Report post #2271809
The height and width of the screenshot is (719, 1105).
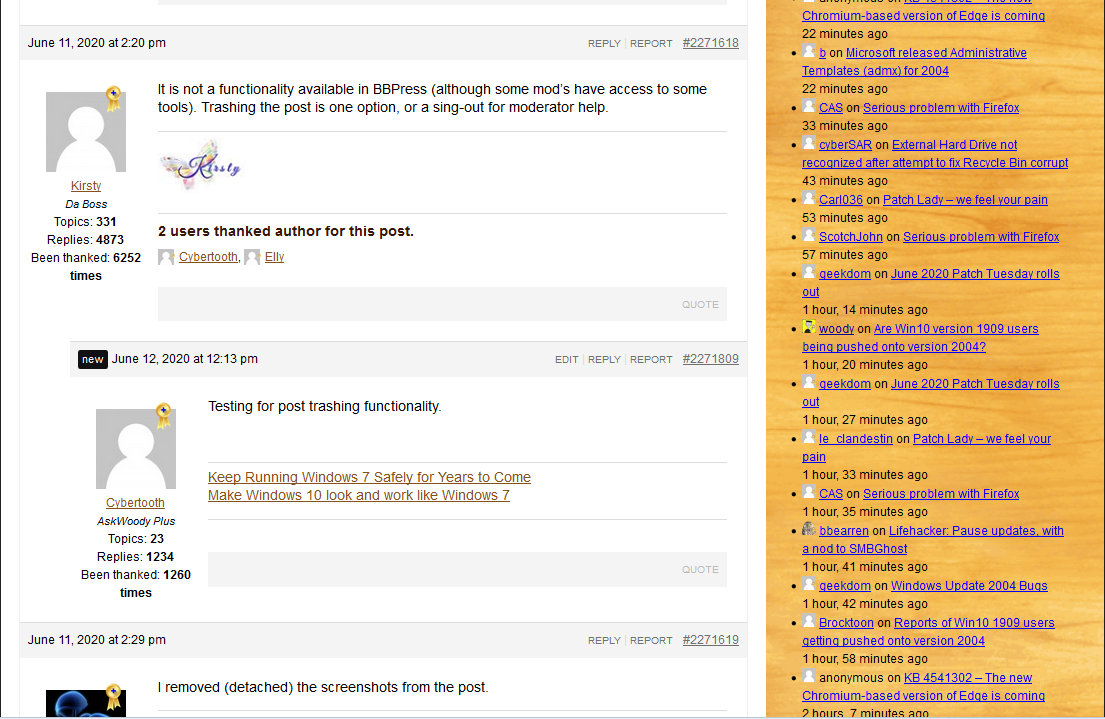click(x=651, y=360)
